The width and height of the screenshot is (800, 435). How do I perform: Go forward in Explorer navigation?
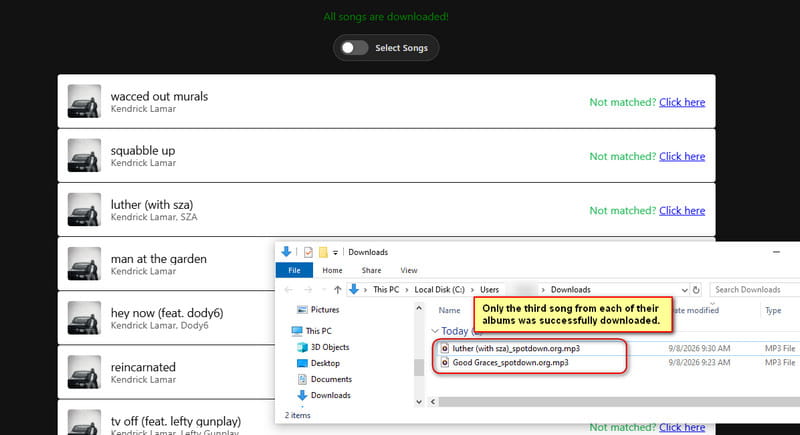tap(308, 290)
